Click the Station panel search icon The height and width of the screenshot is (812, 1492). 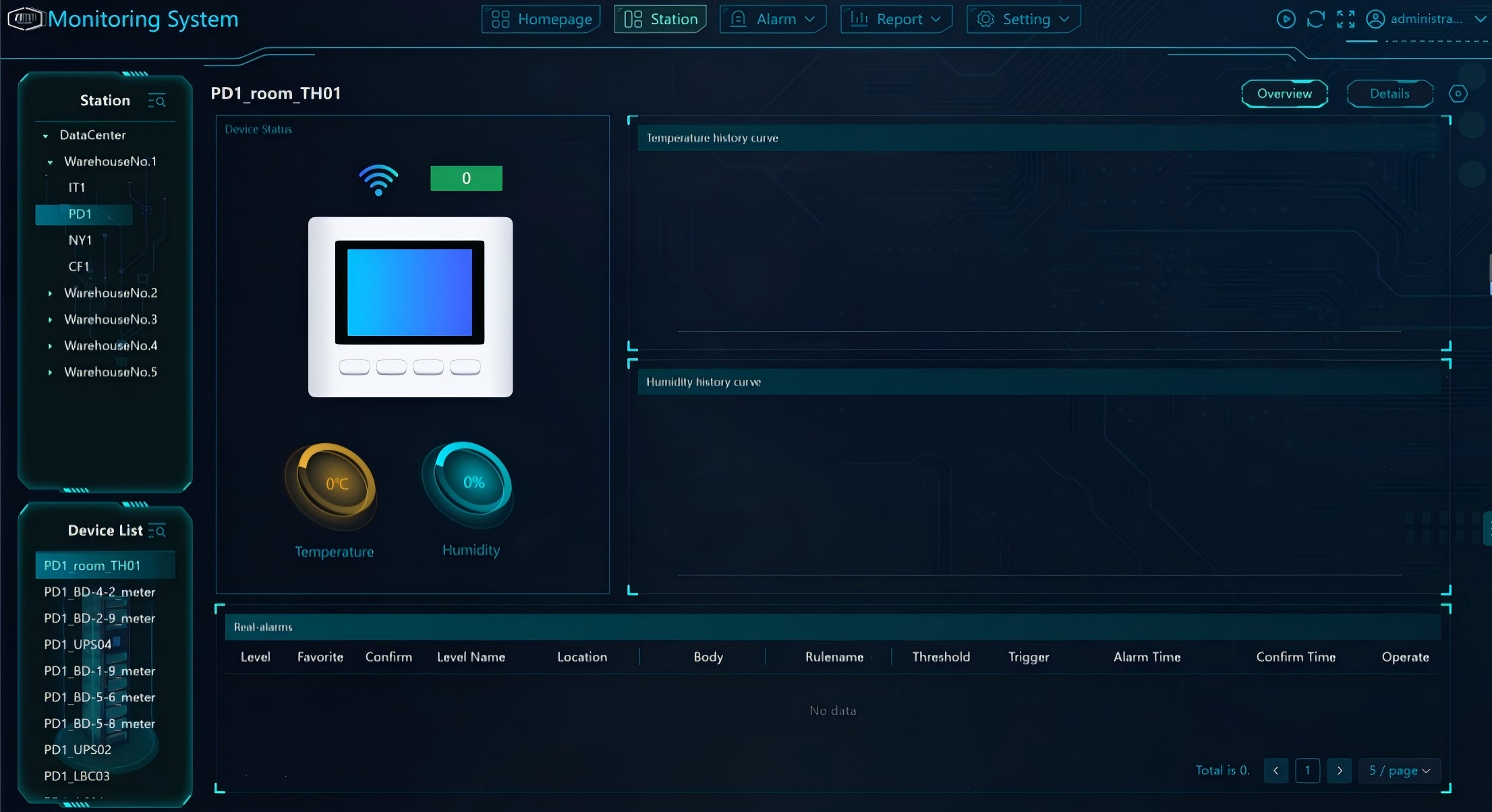click(157, 100)
